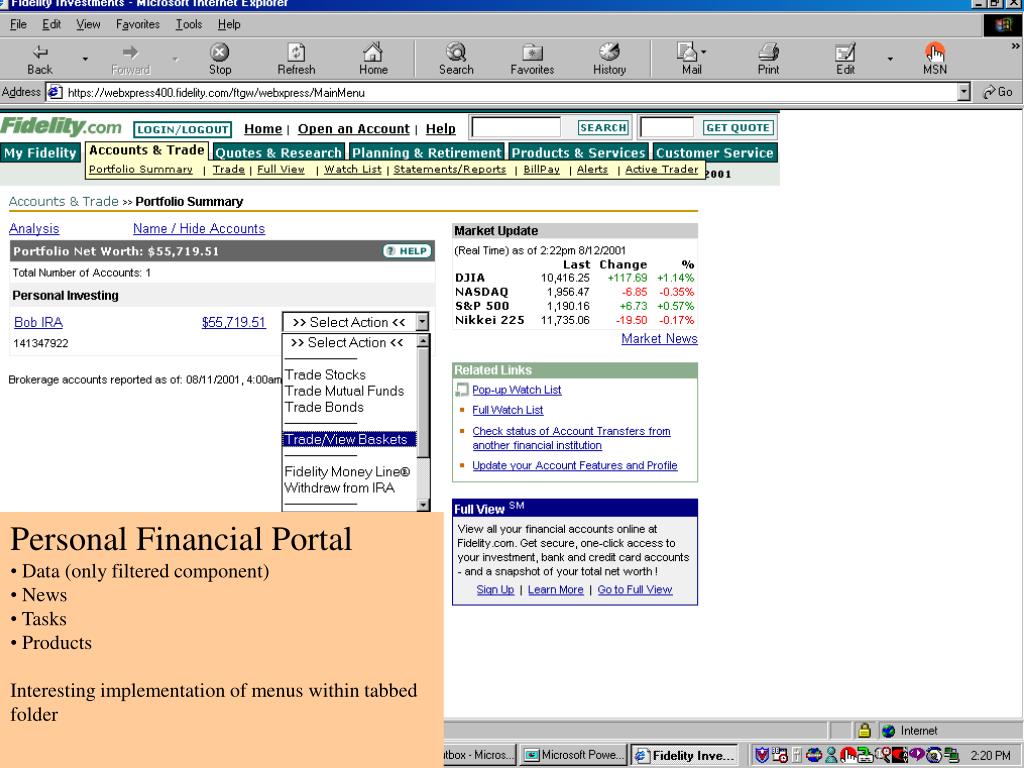
Task: Click Update your Account Features and Profile
Action: [575, 466]
